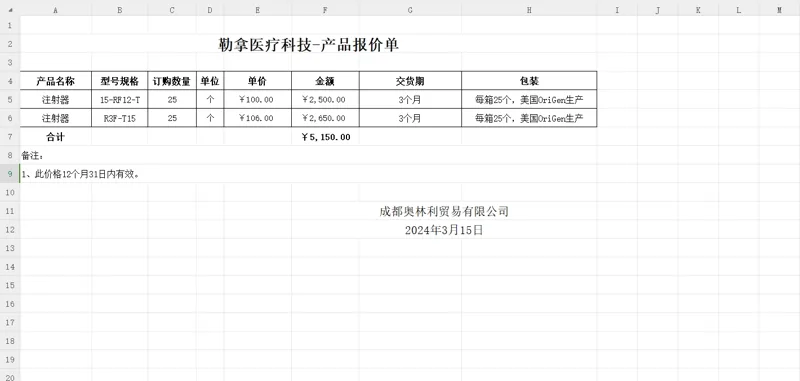The width and height of the screenshot is (800, 381).
Task: Click the title 勒拿医疗科技-产品报价单
Action: [x=309, y=45]
